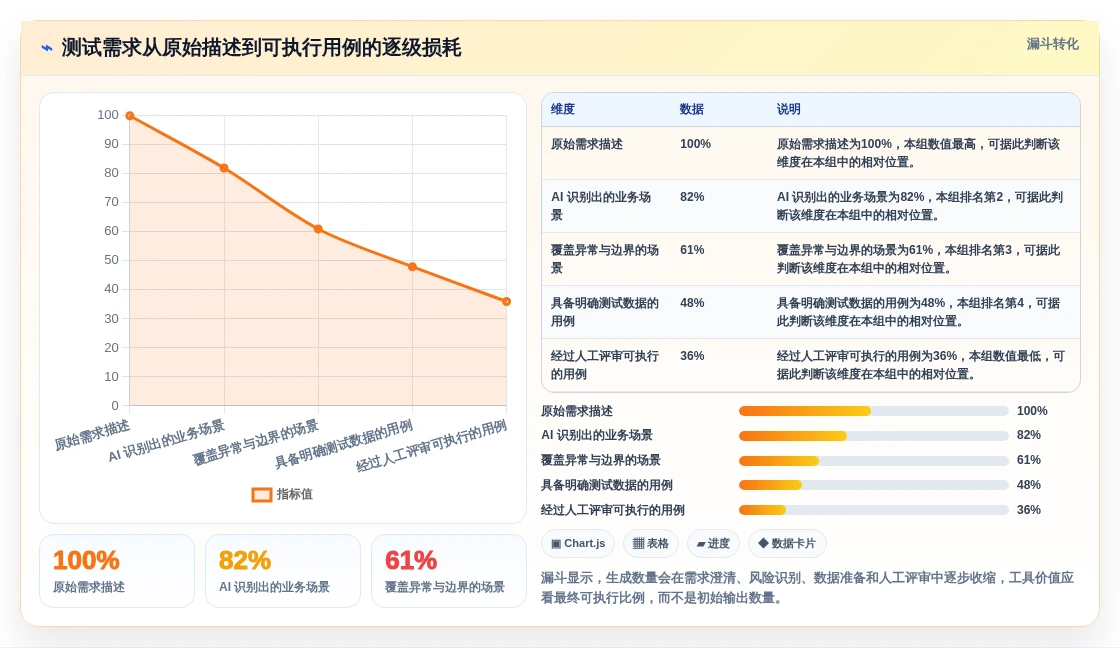Click the chart data point at value 36

pos(506,301)
